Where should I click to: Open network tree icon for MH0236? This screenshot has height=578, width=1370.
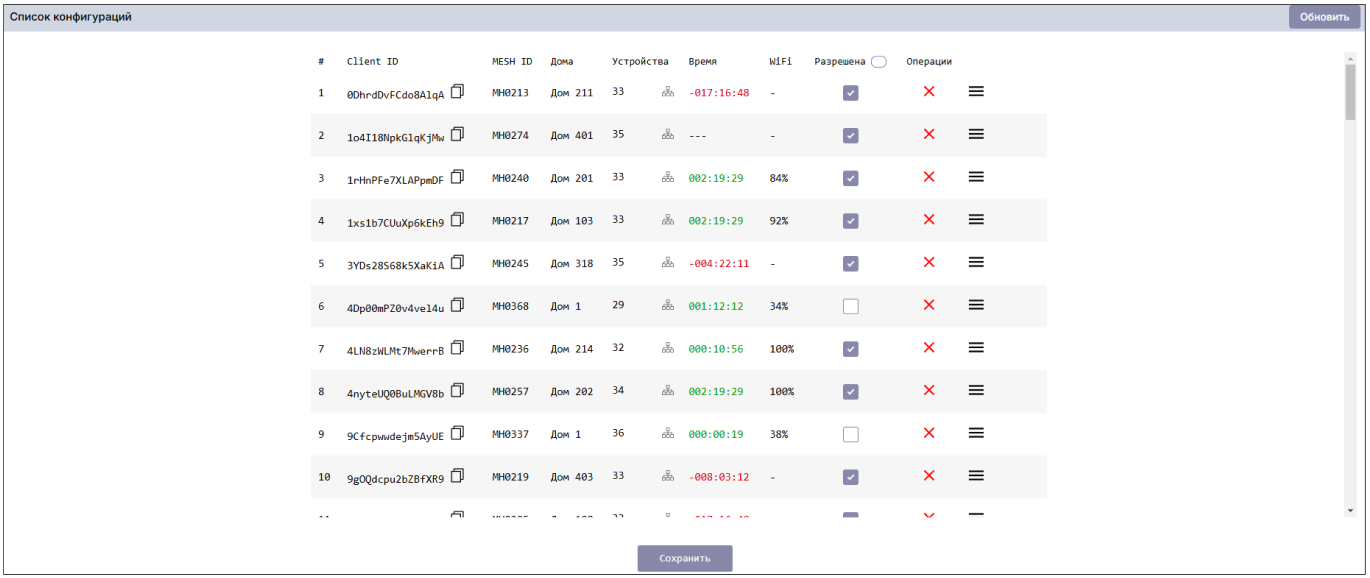click(668, 348)
